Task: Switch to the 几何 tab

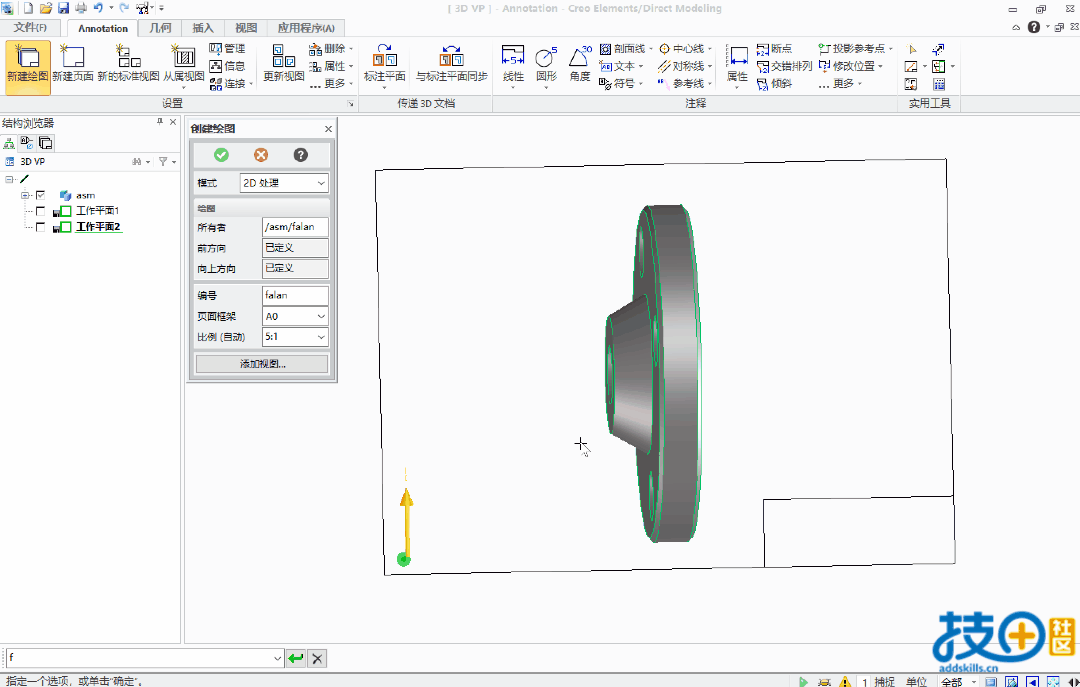Action: (160, 28)
